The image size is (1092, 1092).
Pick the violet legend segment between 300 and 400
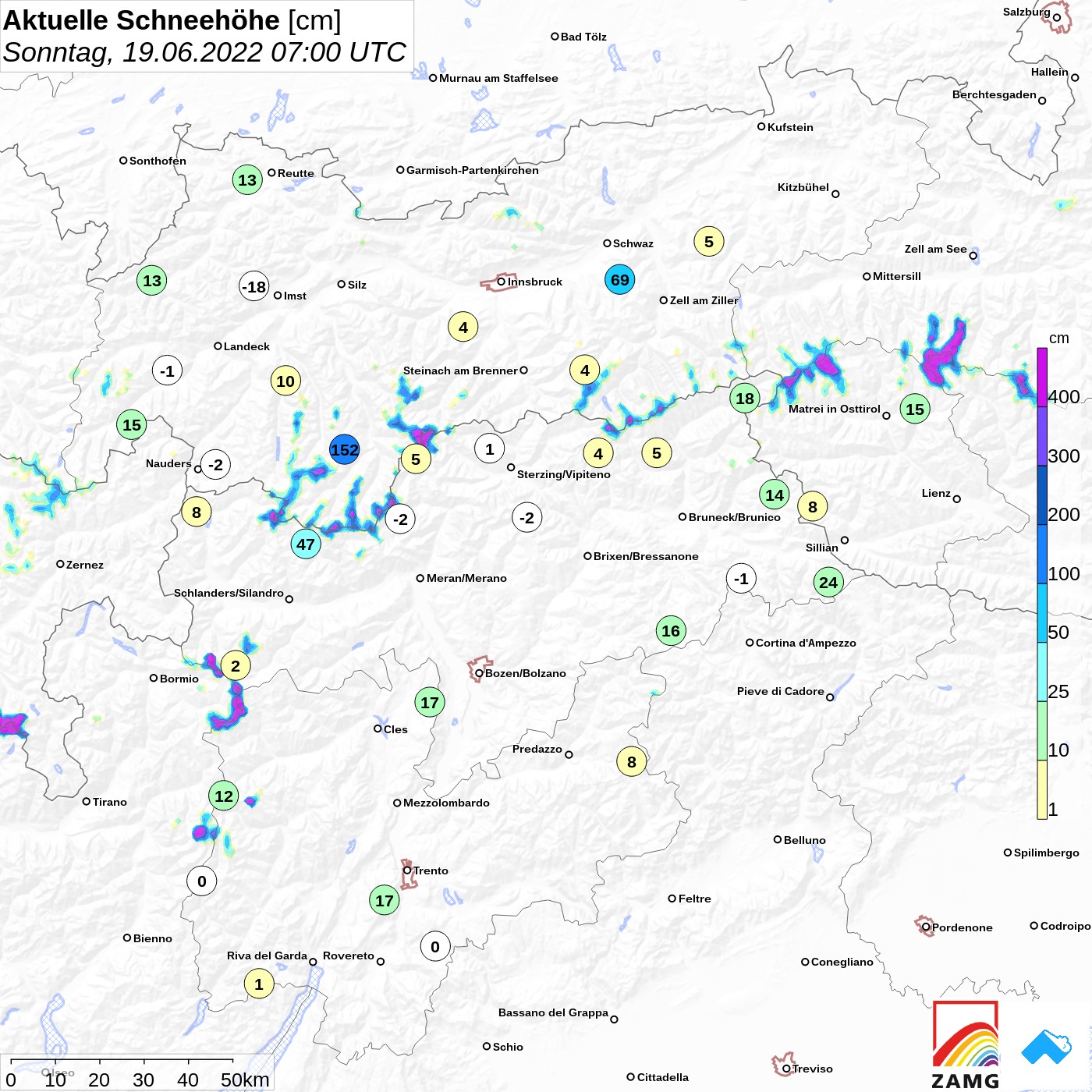point(1042,436)
